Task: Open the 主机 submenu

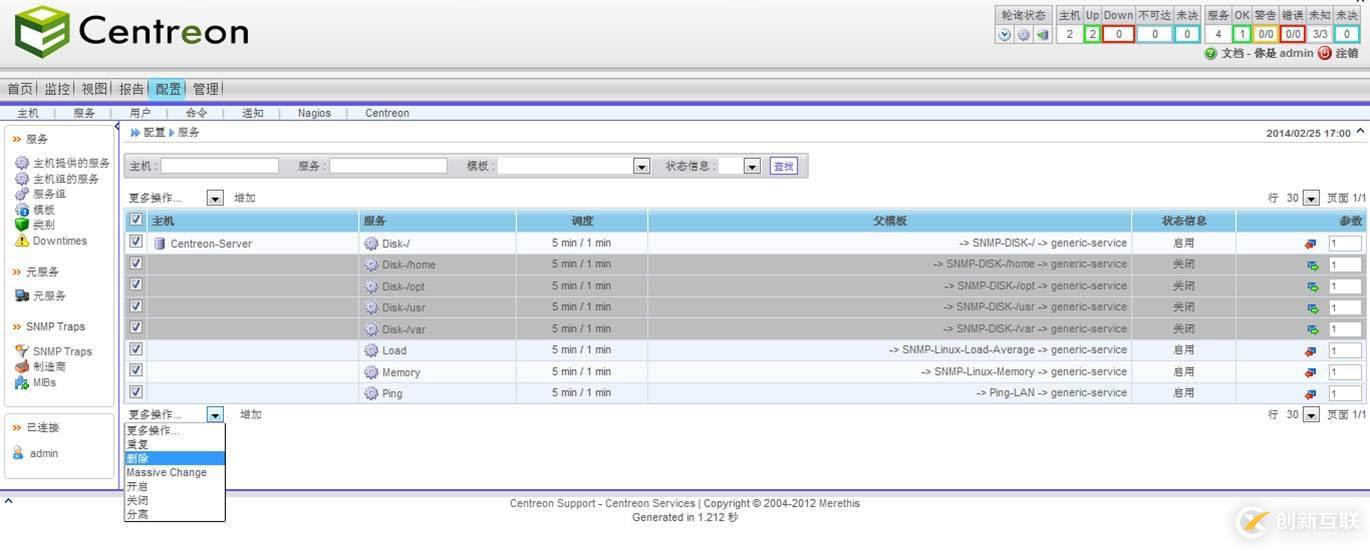Action: coord(28,113)
